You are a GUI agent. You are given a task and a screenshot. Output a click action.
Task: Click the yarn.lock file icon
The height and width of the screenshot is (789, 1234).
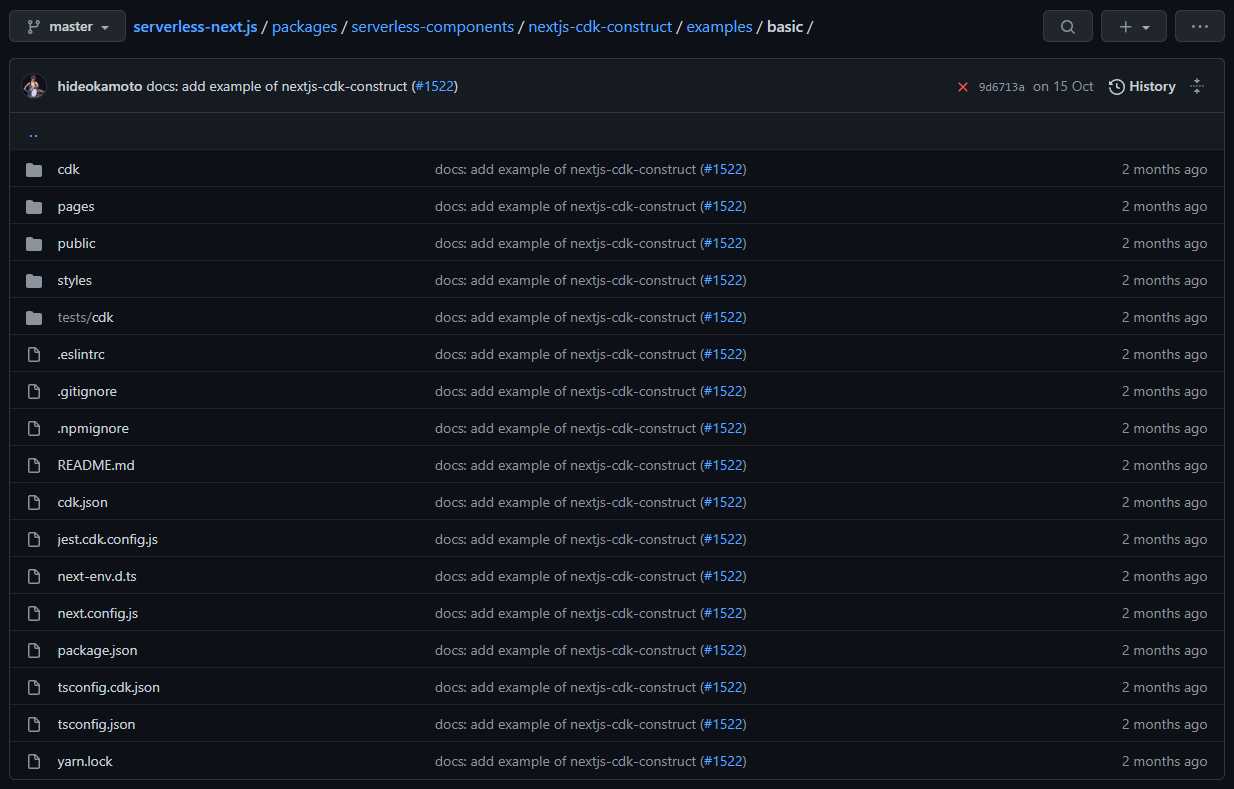pos(34,761)
